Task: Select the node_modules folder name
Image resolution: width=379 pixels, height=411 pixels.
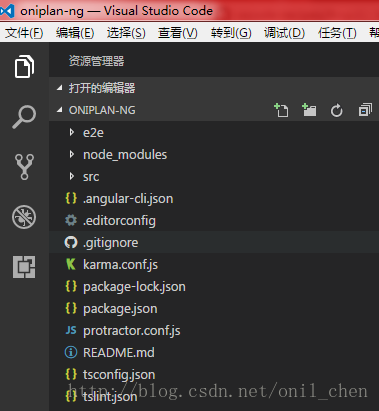Action: point(125,155)
